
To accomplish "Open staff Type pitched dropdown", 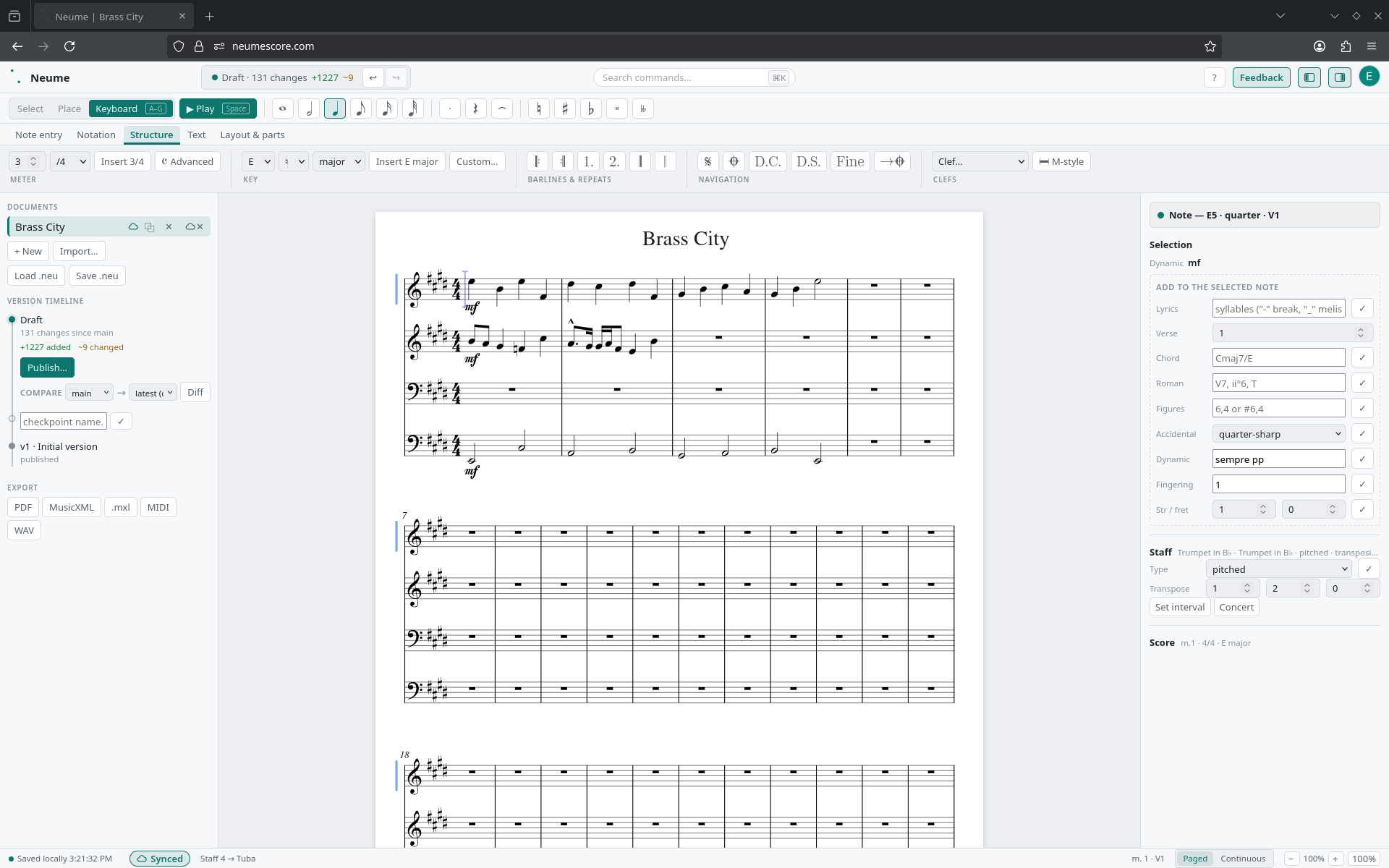I will [1278, 569].
